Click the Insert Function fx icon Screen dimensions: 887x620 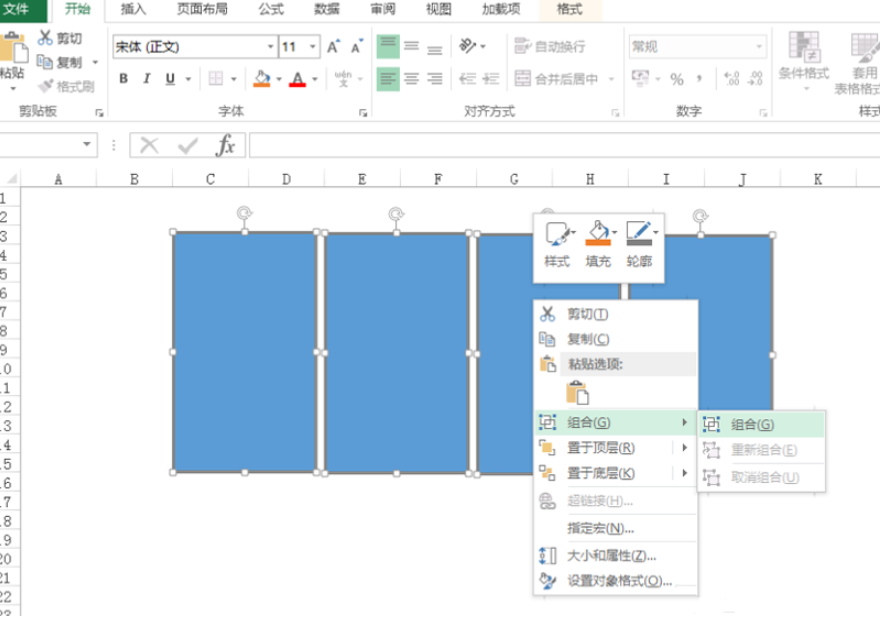pos(227,144)
